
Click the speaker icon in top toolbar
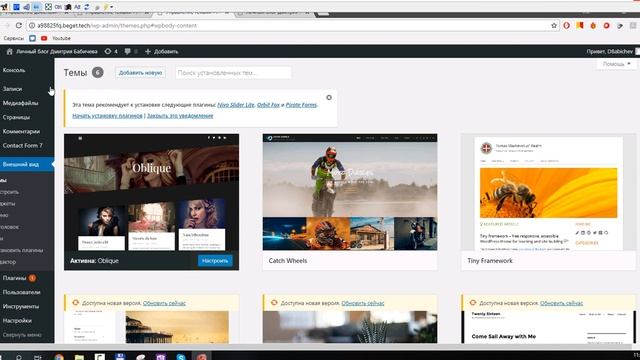[27, 7]
